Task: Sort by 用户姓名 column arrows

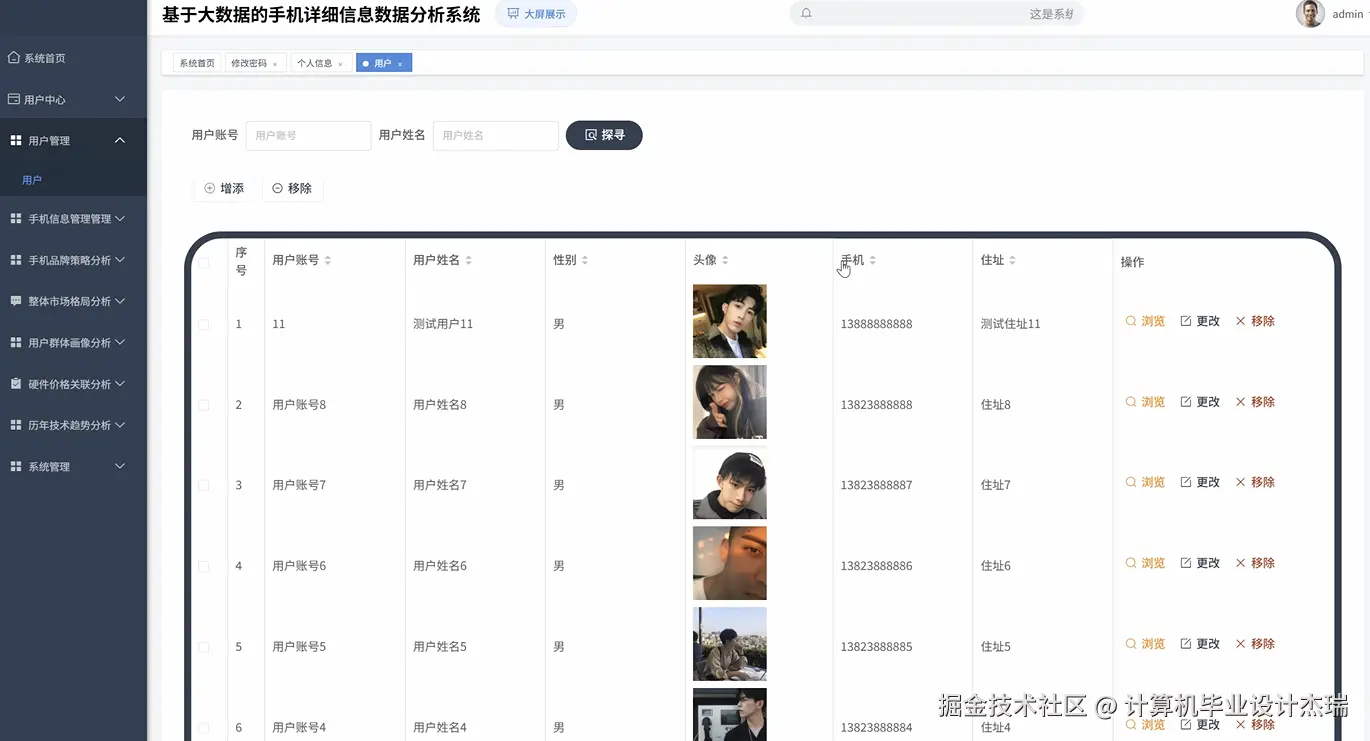Action: (468, 260)
